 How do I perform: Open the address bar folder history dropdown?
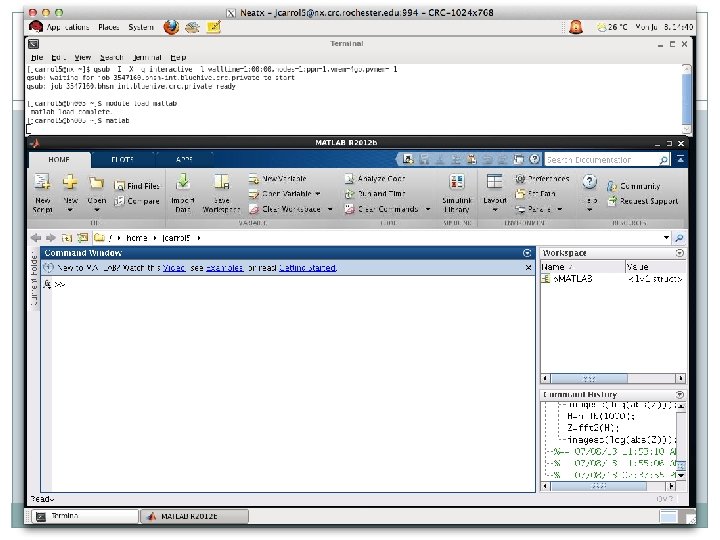tap(666, 237)
